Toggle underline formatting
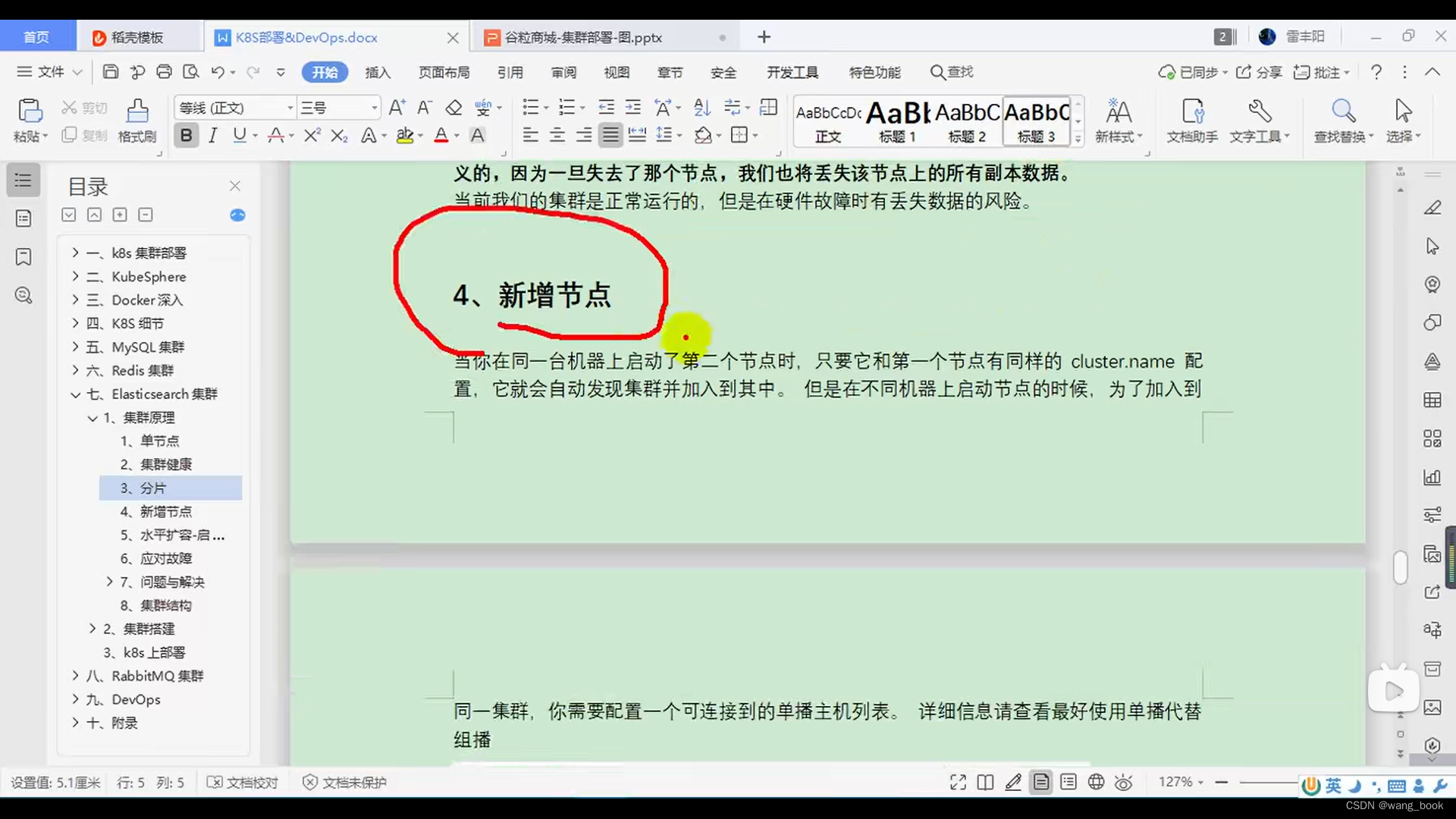Image resolution: width=1456 pixels, height=819 pixels. click(x=238, y=135)
